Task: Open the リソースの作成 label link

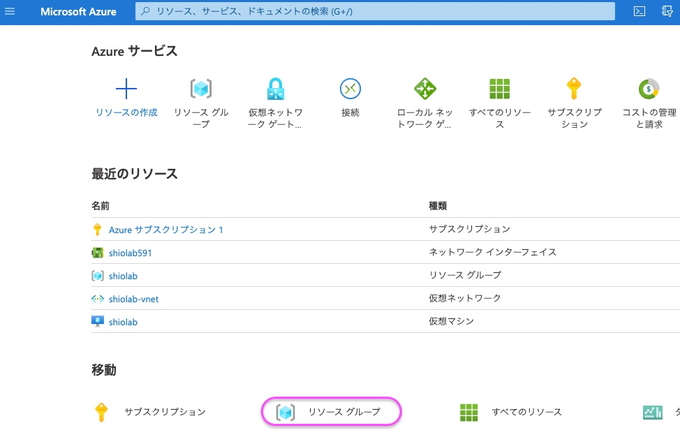Action: tap(126, 112)
